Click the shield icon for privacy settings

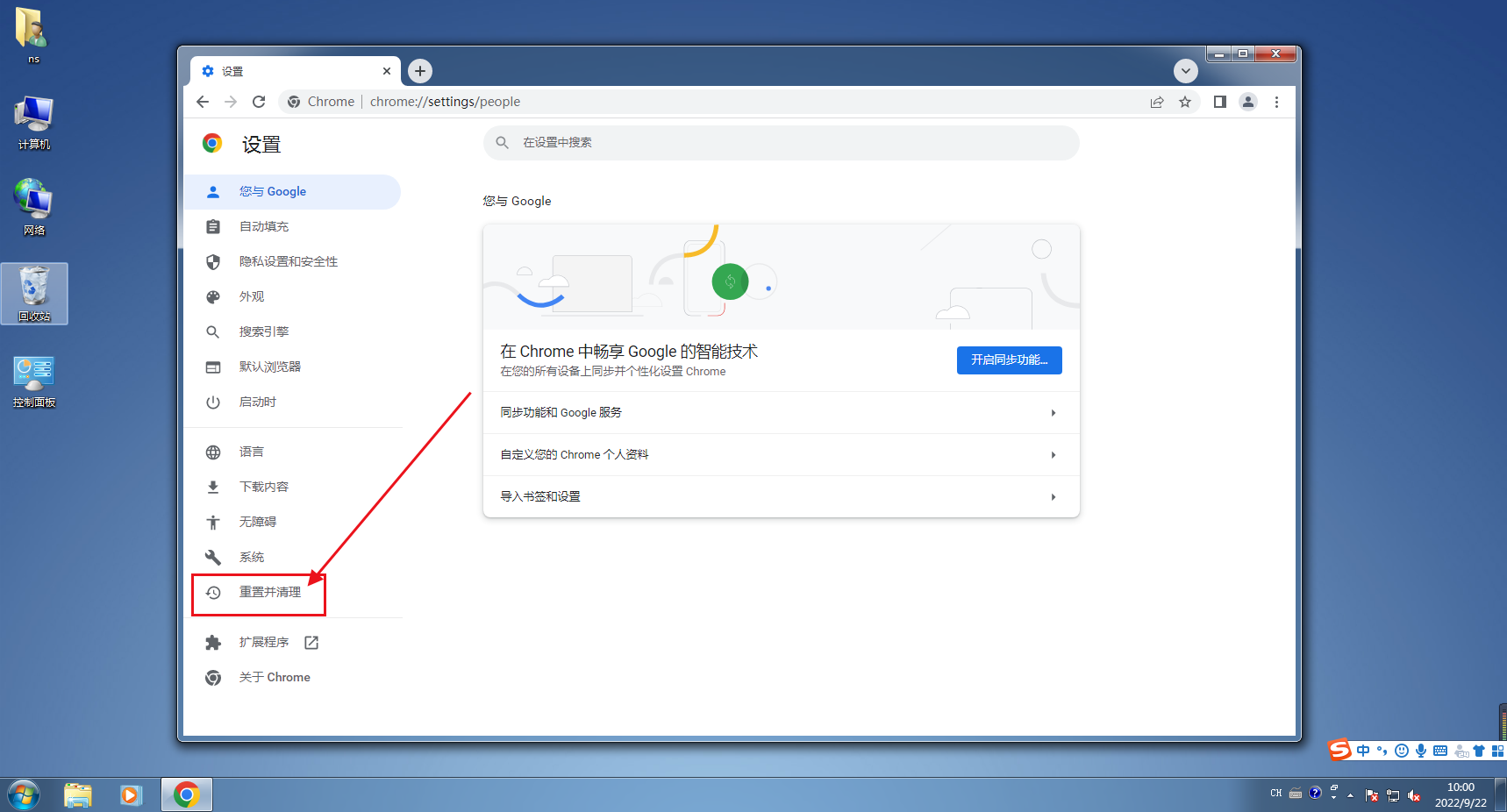(213, 261)
